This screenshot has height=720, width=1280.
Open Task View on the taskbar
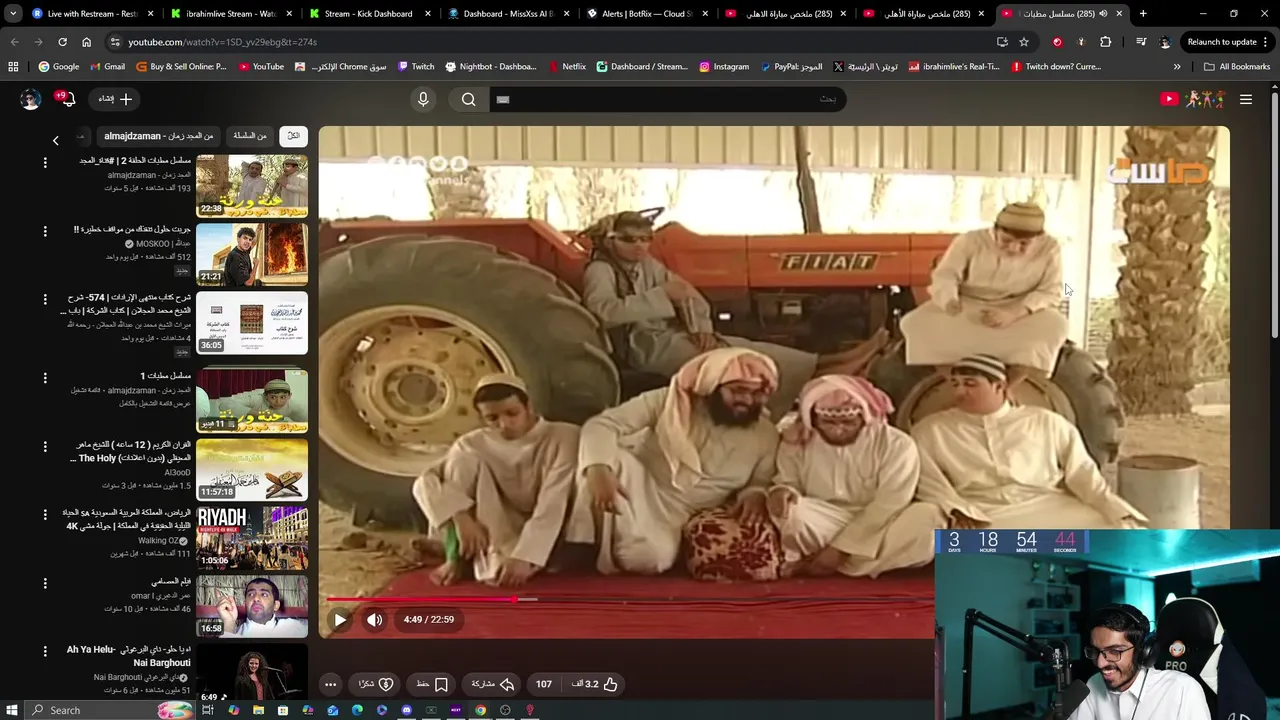[208, 710]
